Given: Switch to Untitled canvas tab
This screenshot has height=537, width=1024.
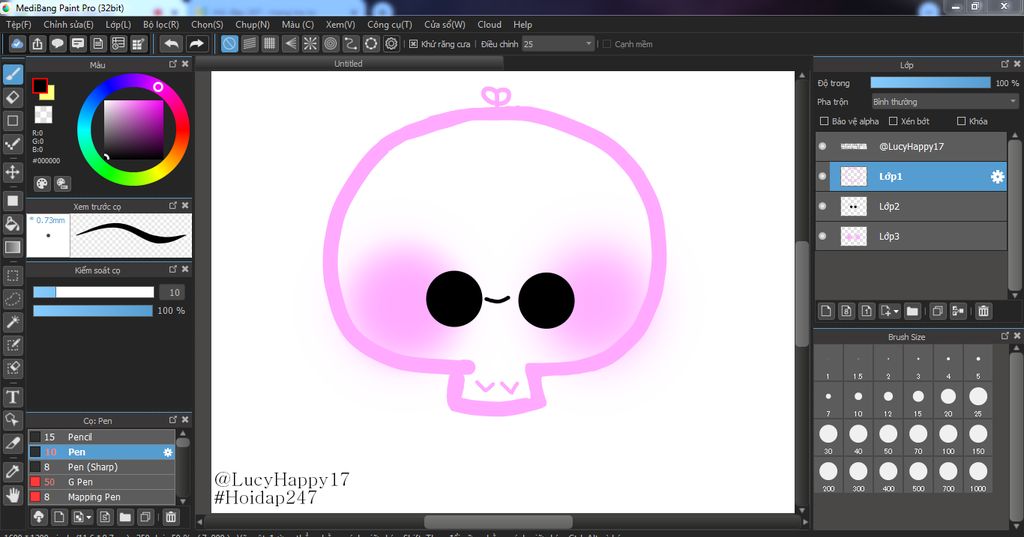Looking at the screenshot, I should click(x=349, y=63).
